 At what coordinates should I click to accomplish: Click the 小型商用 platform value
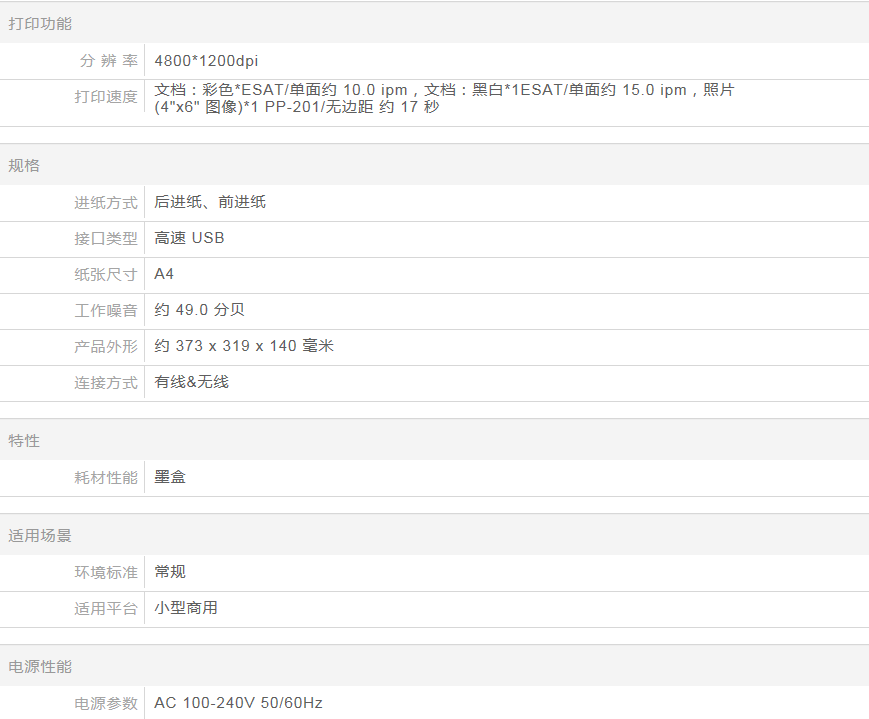[186, 608]
